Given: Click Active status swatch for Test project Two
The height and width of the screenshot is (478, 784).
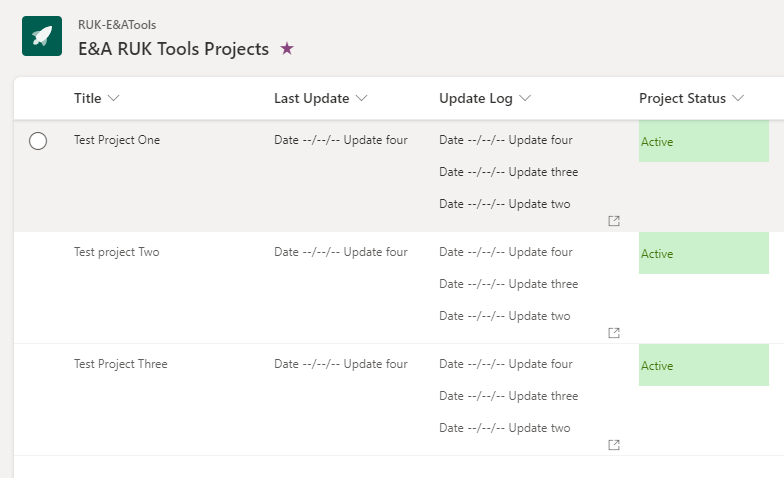Looking at the screenshot, I should [x=703, y=254].
